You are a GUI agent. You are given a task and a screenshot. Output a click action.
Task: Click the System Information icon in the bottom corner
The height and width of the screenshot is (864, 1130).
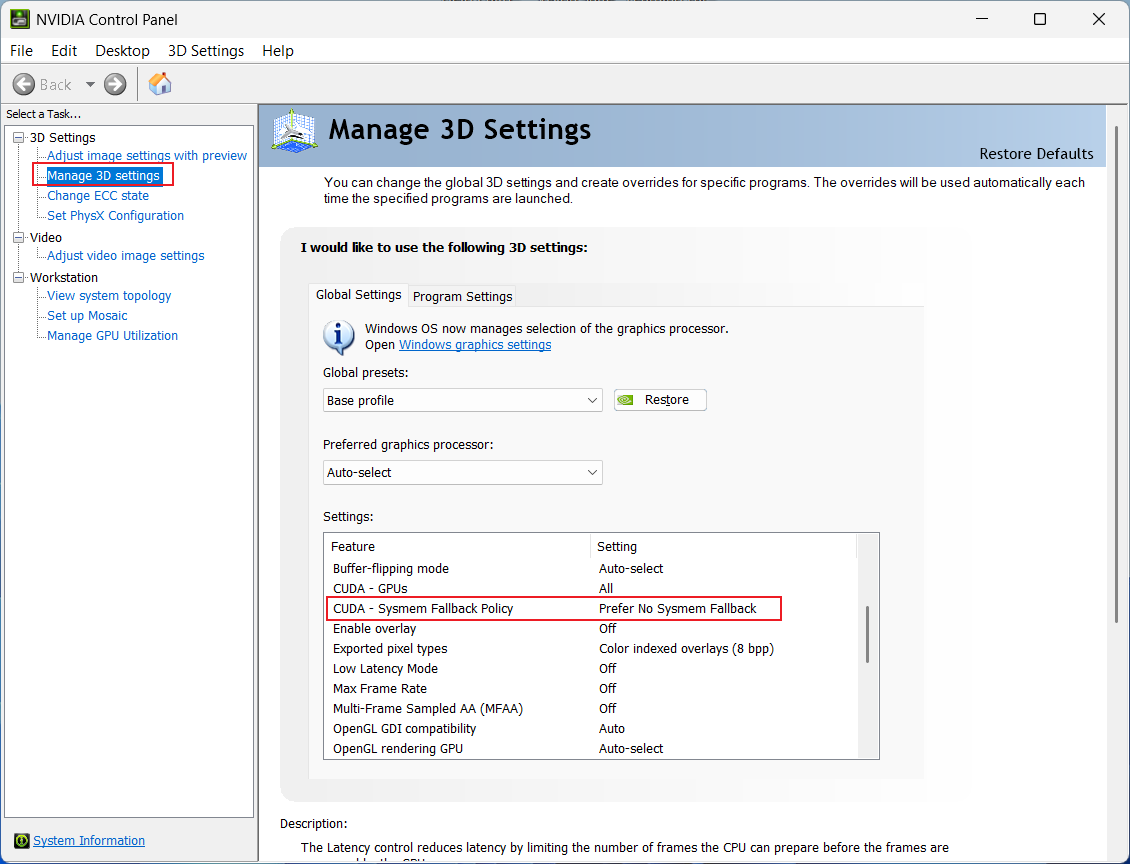(21, 840)
